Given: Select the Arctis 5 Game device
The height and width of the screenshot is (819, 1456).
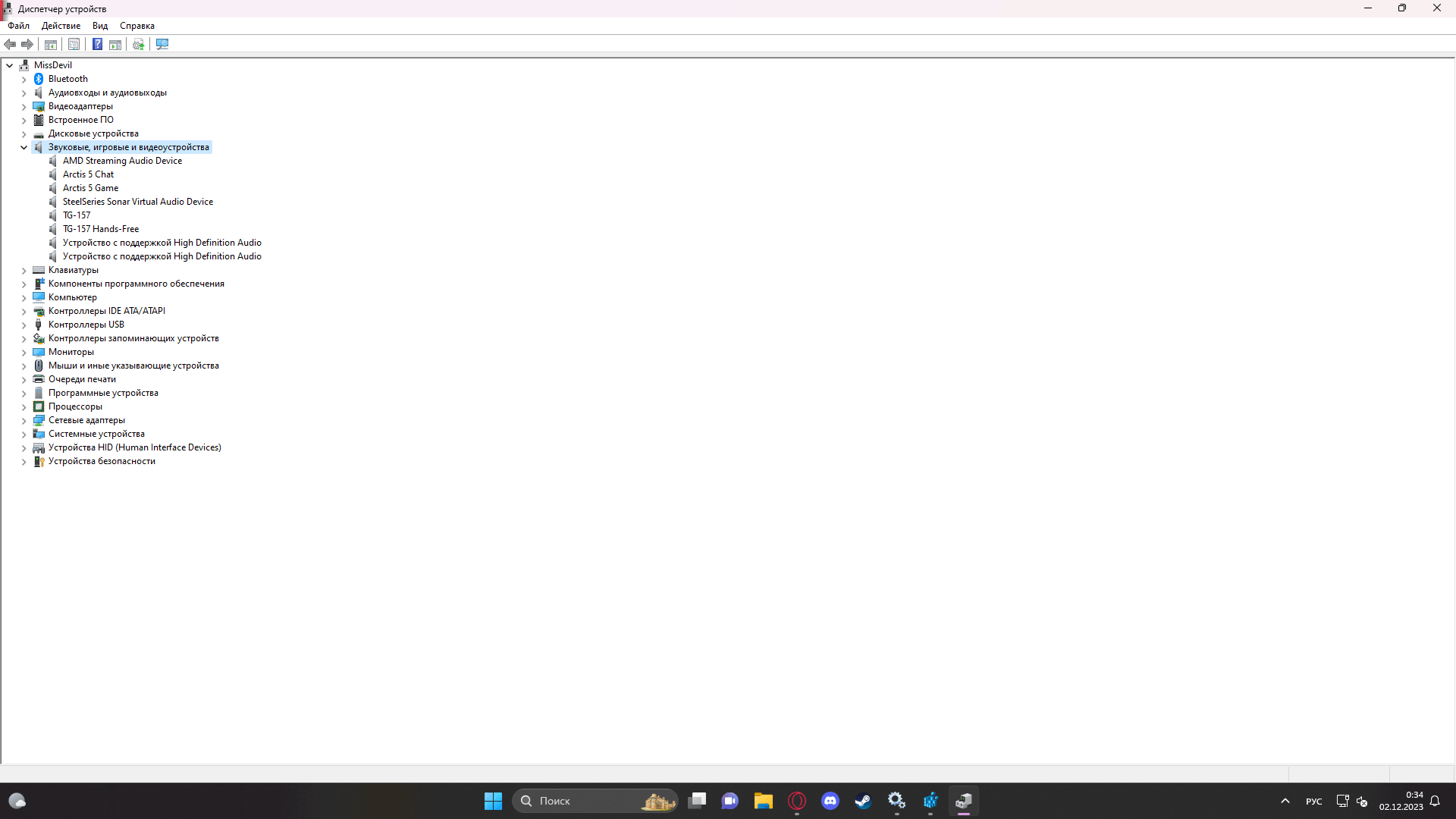Looking at the screenshot, I should pos(90,188).
